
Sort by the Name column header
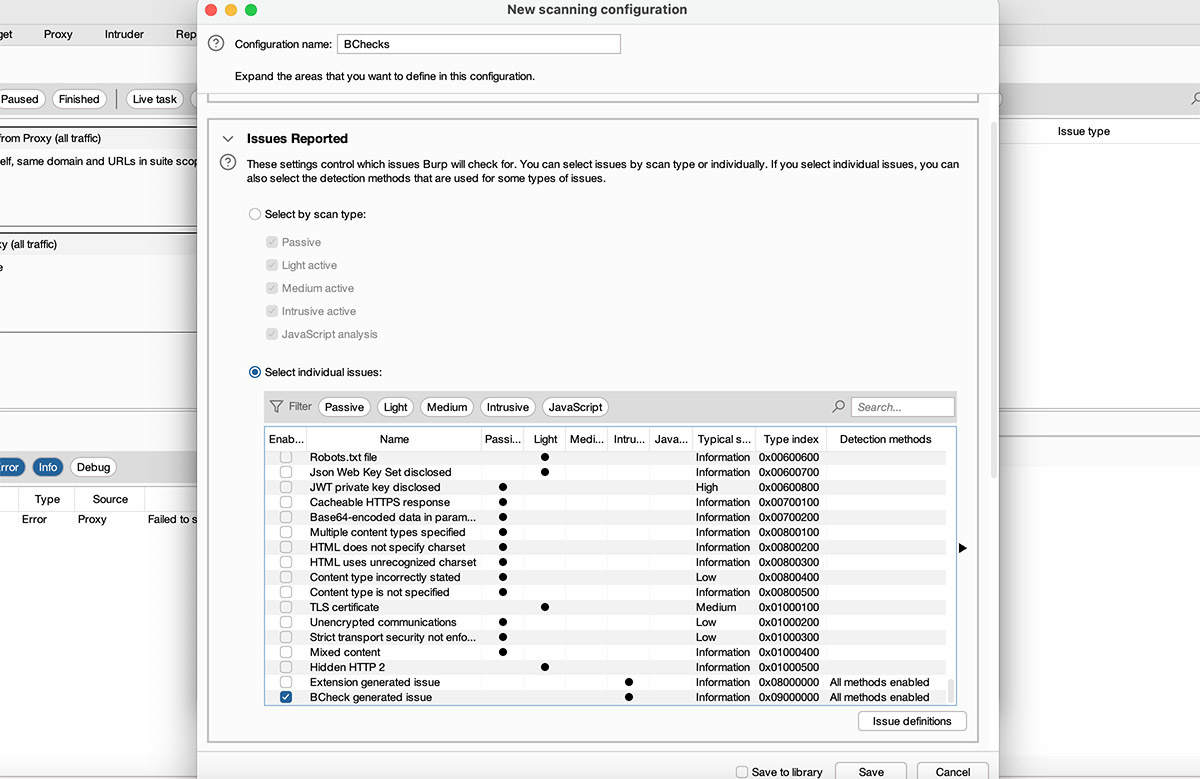(x=394, y=439)
